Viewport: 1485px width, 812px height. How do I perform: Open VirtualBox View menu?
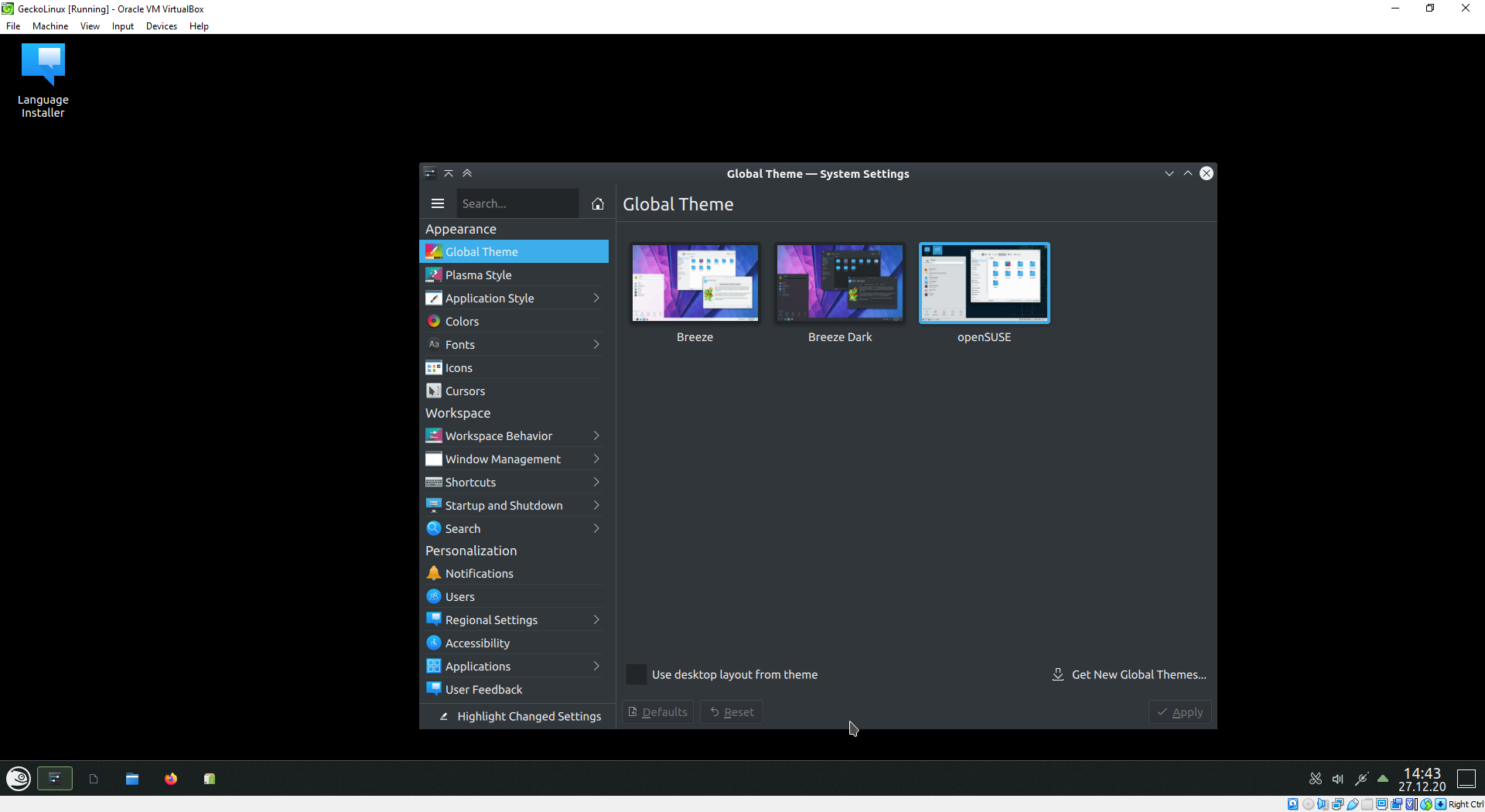tap(90, 26)
